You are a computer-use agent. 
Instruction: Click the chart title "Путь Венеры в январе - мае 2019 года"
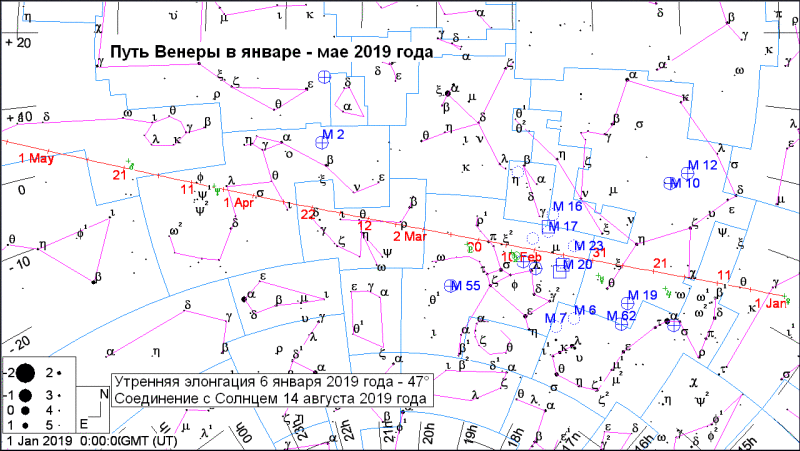point(272,52)
